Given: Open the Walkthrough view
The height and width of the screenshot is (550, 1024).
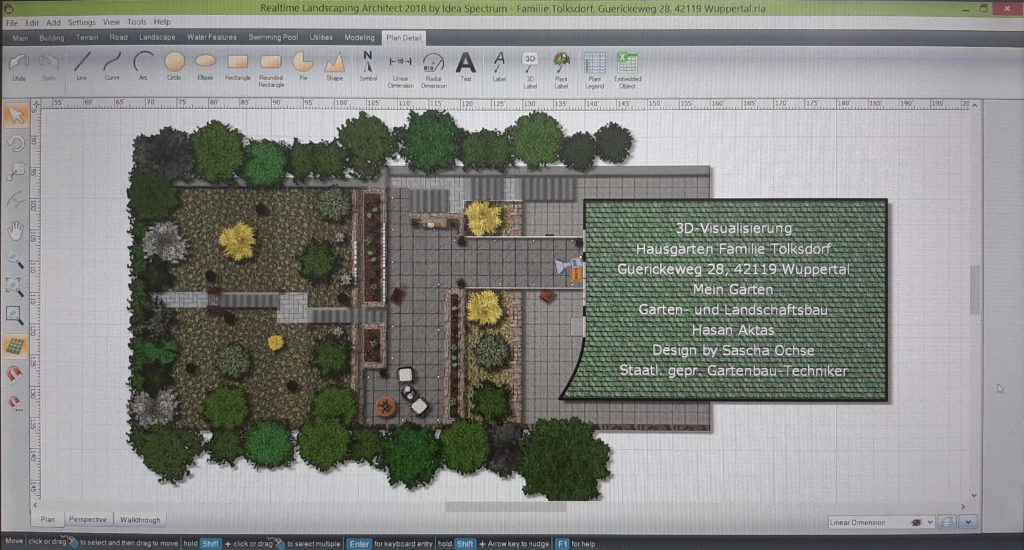Looking at the screenshot, I should [140, 519].
